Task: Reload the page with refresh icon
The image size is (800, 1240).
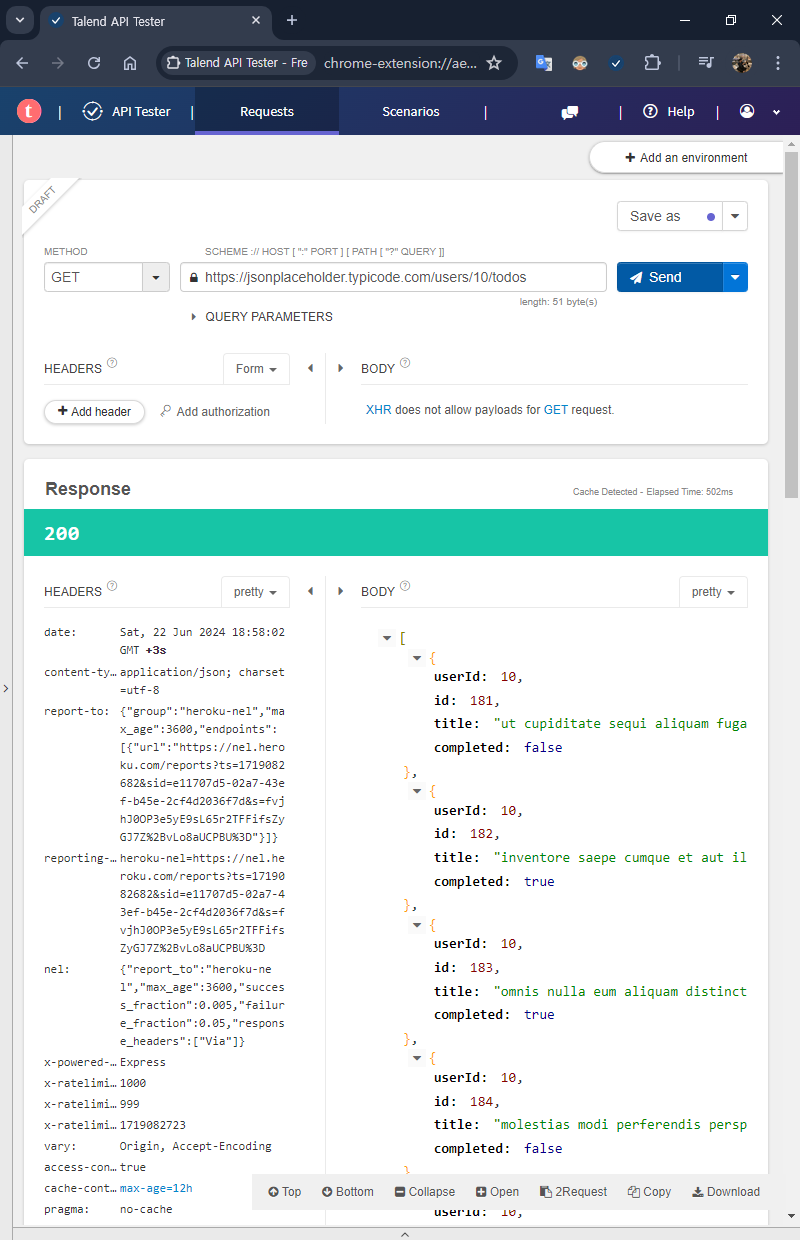Action: click(x=94, y=62)
